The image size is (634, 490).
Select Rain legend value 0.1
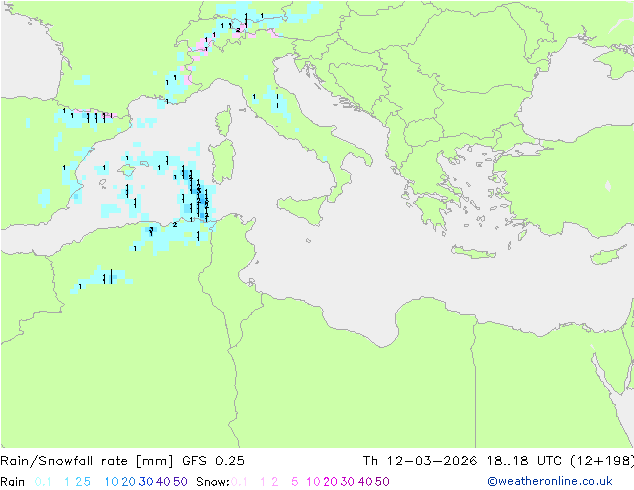click(x=43, y=482)
